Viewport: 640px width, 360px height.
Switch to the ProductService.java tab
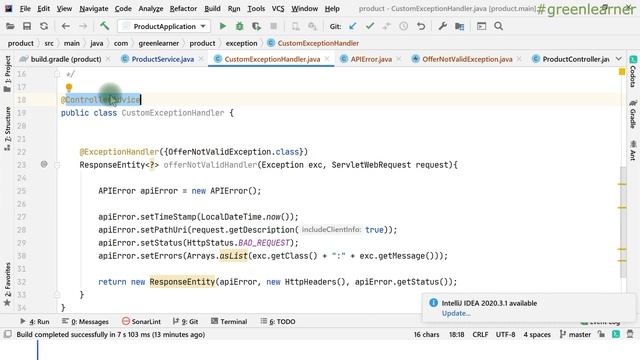(162, 59)
